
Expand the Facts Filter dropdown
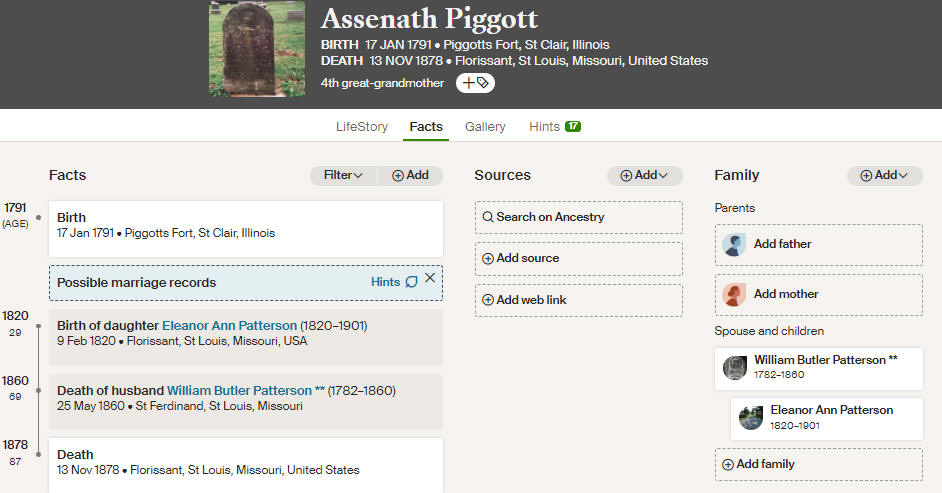(343, 175)
